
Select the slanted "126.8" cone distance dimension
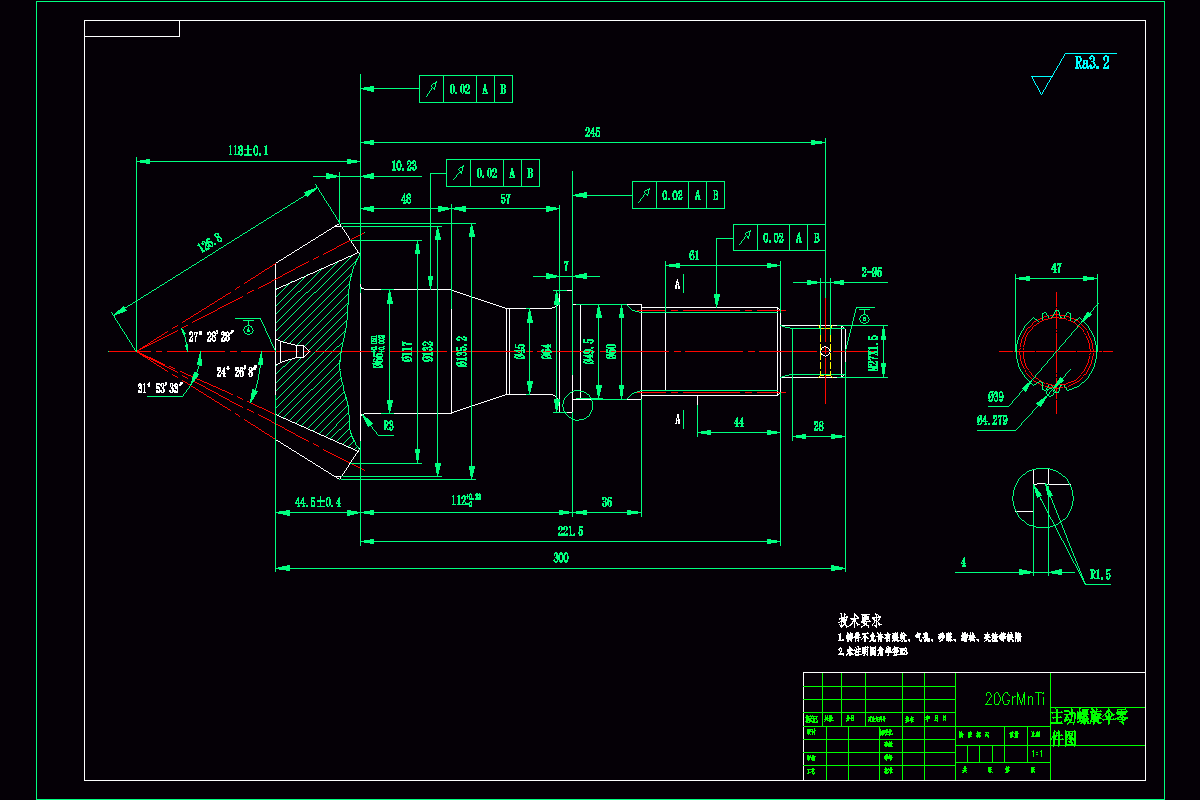coord(210,243)
